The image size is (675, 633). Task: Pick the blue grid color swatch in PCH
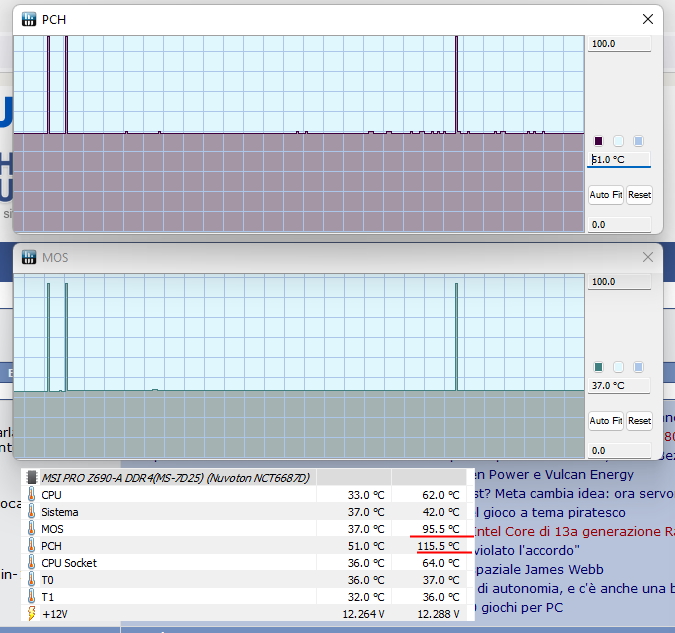638,141
